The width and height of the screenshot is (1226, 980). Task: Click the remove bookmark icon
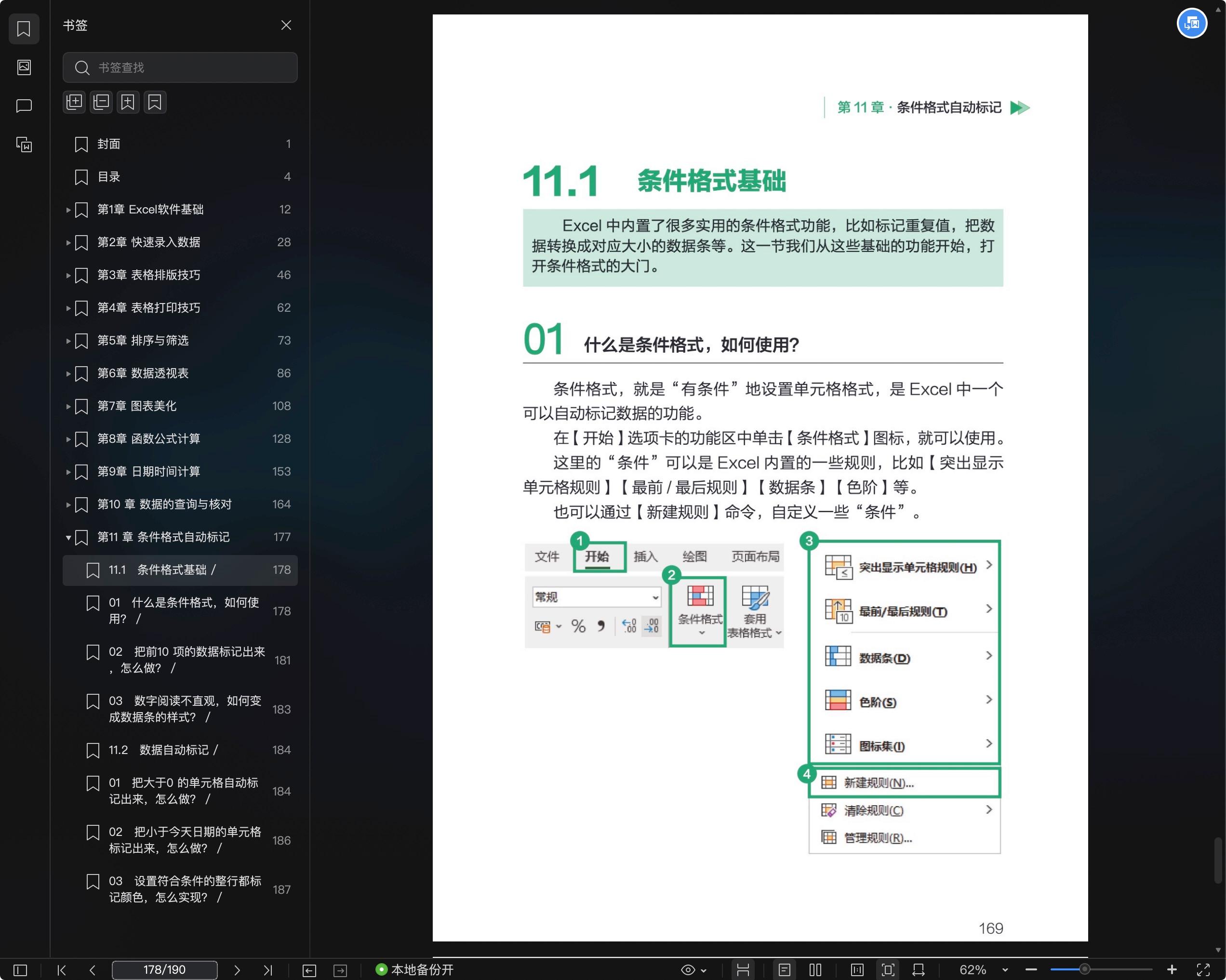click(x=155, y=102)
